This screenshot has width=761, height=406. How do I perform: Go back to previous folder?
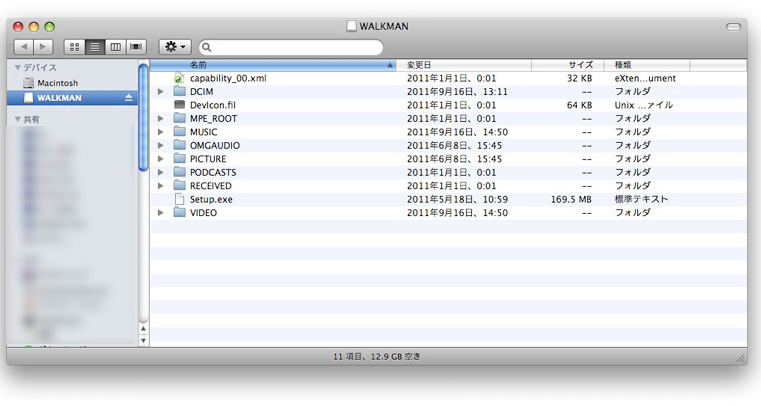(x=24, y=47)
